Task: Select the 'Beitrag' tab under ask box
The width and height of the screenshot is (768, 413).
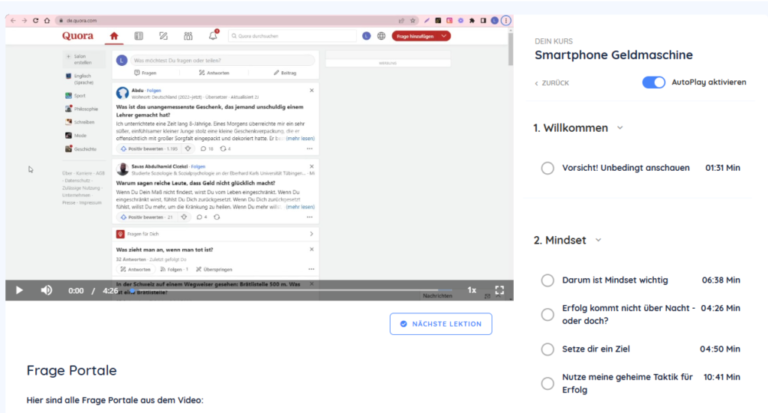Action: coord(285,73)
